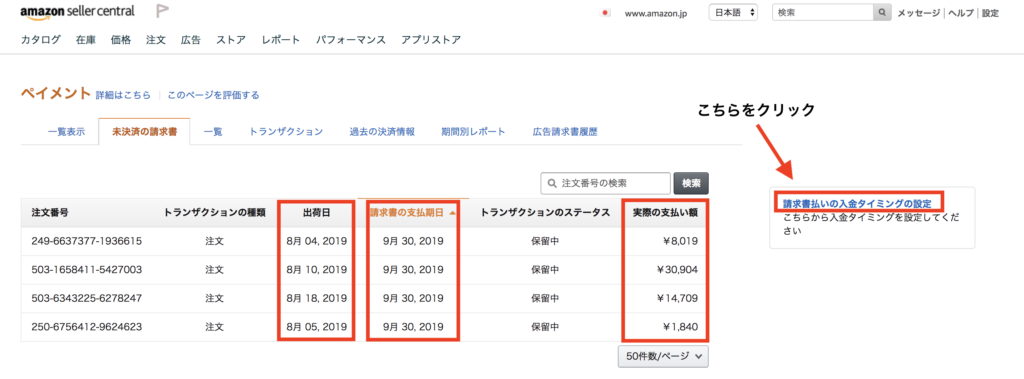Open the パフォーマンス menu
The image size is (1024, 379).
point(351,40)
